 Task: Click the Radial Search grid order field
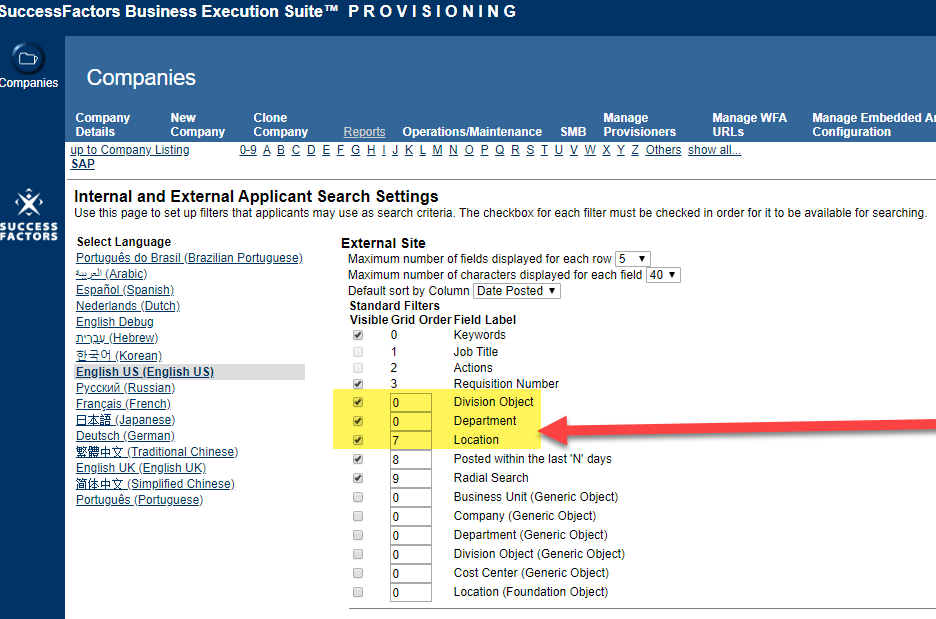tap(411, 479)
